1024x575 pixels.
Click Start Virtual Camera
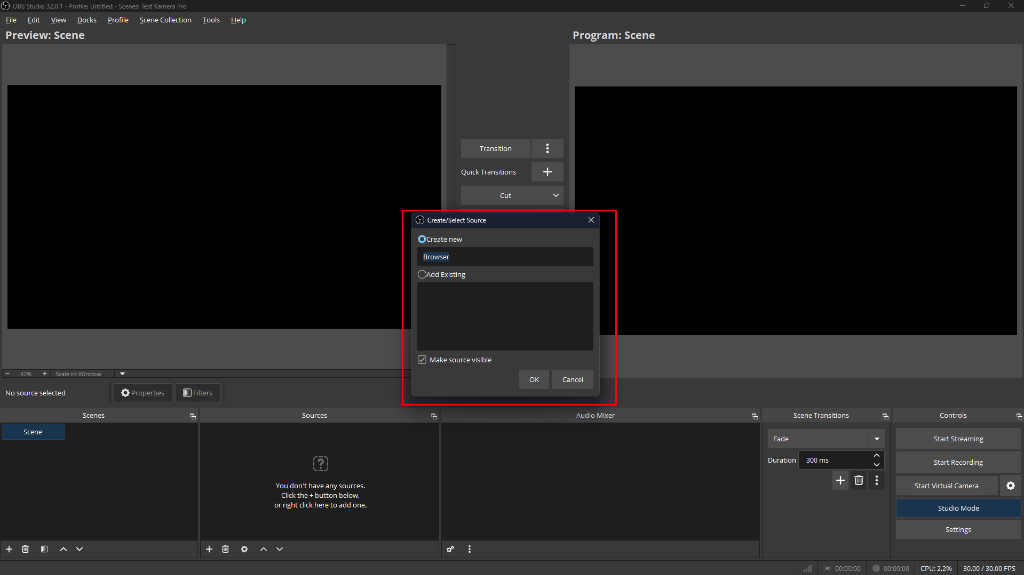tap(947, 485)
